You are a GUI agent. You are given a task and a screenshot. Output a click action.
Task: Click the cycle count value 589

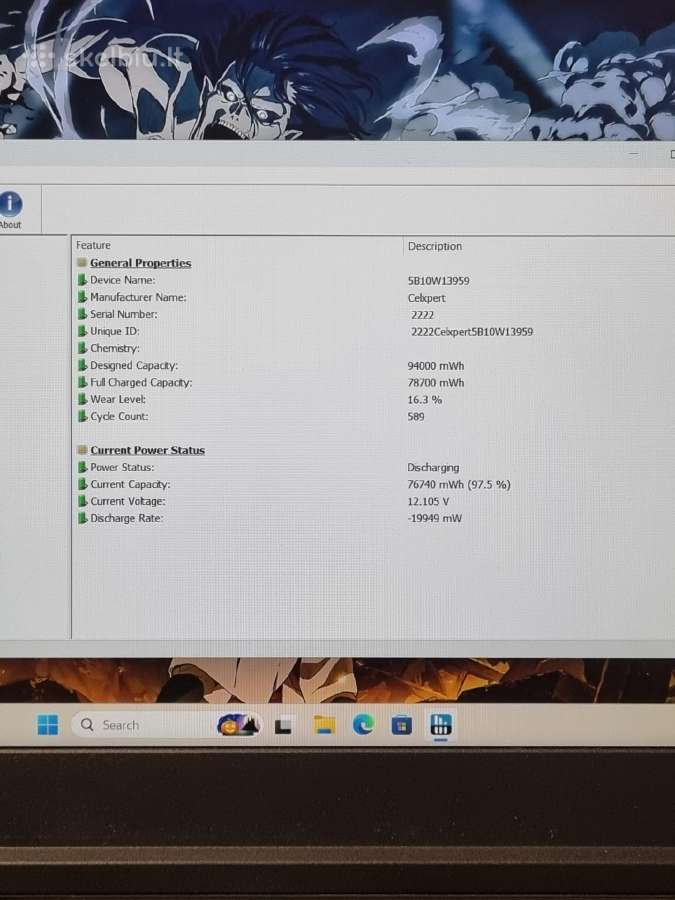tap(416, 417)
